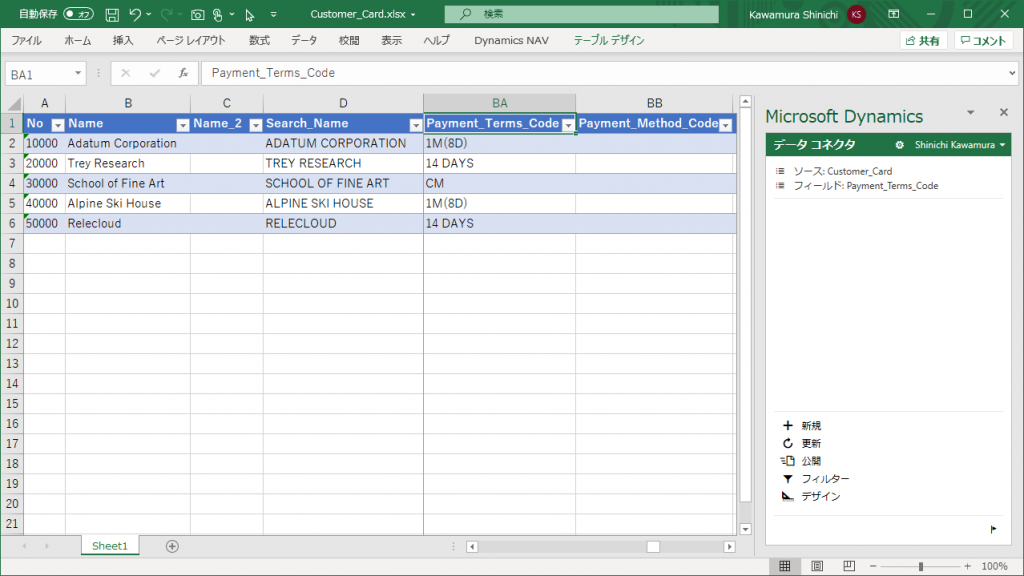Click the Select All corner triangle
This screenshot has width=1024, height=576.
[x=13, y=103]
